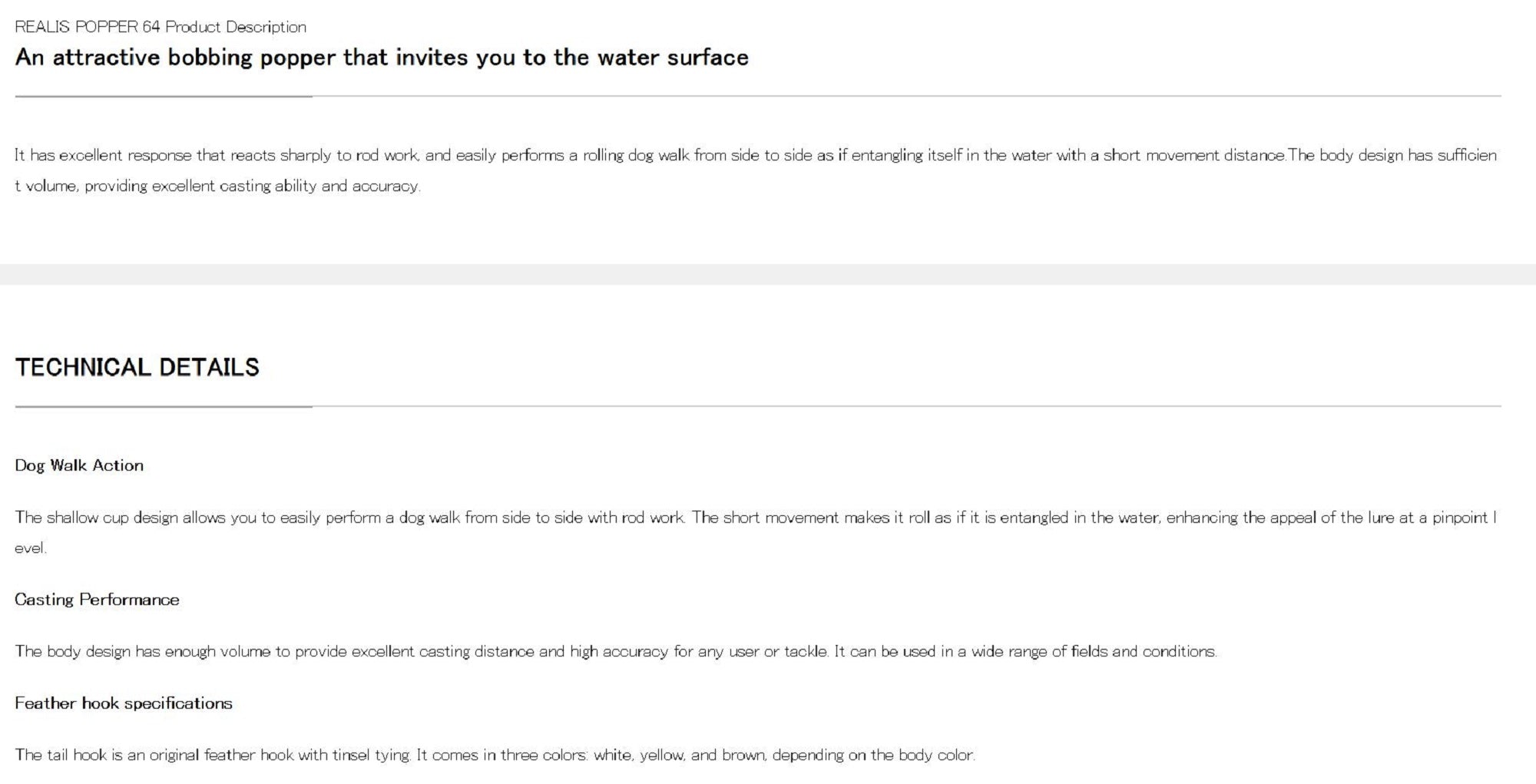Click the word "yellow" in the feather hook text
The width and height of the screenshot is (1536, 784).
(x=661, y=756)
